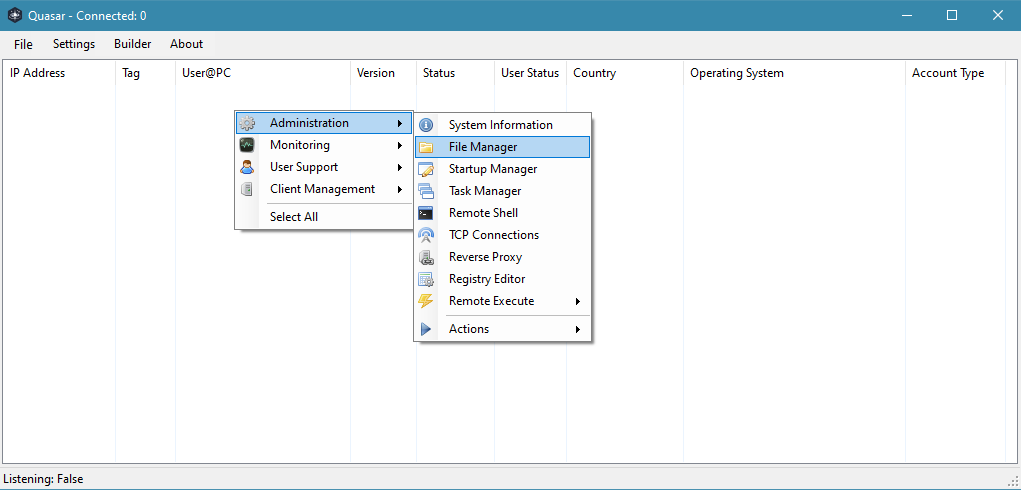Open Registry Editor menu entry
Screen dimensions: 1021x490
502,279
